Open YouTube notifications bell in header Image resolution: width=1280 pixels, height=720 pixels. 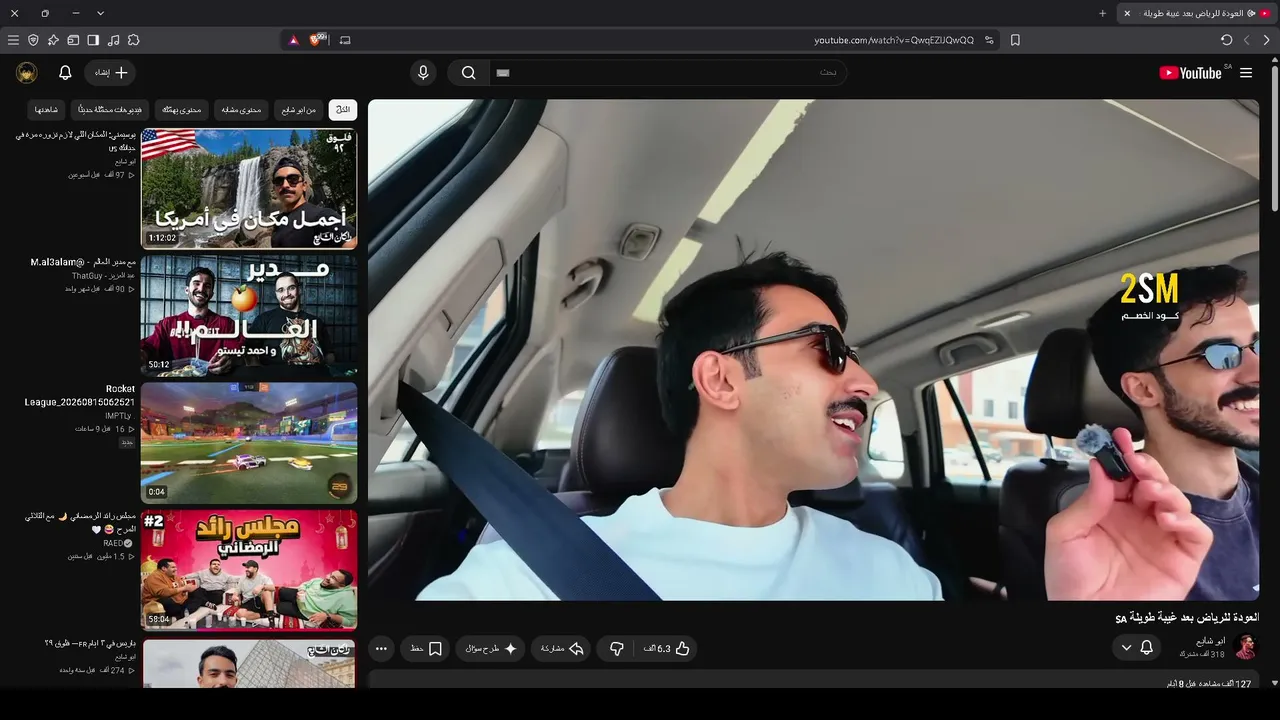pos(65,73)
